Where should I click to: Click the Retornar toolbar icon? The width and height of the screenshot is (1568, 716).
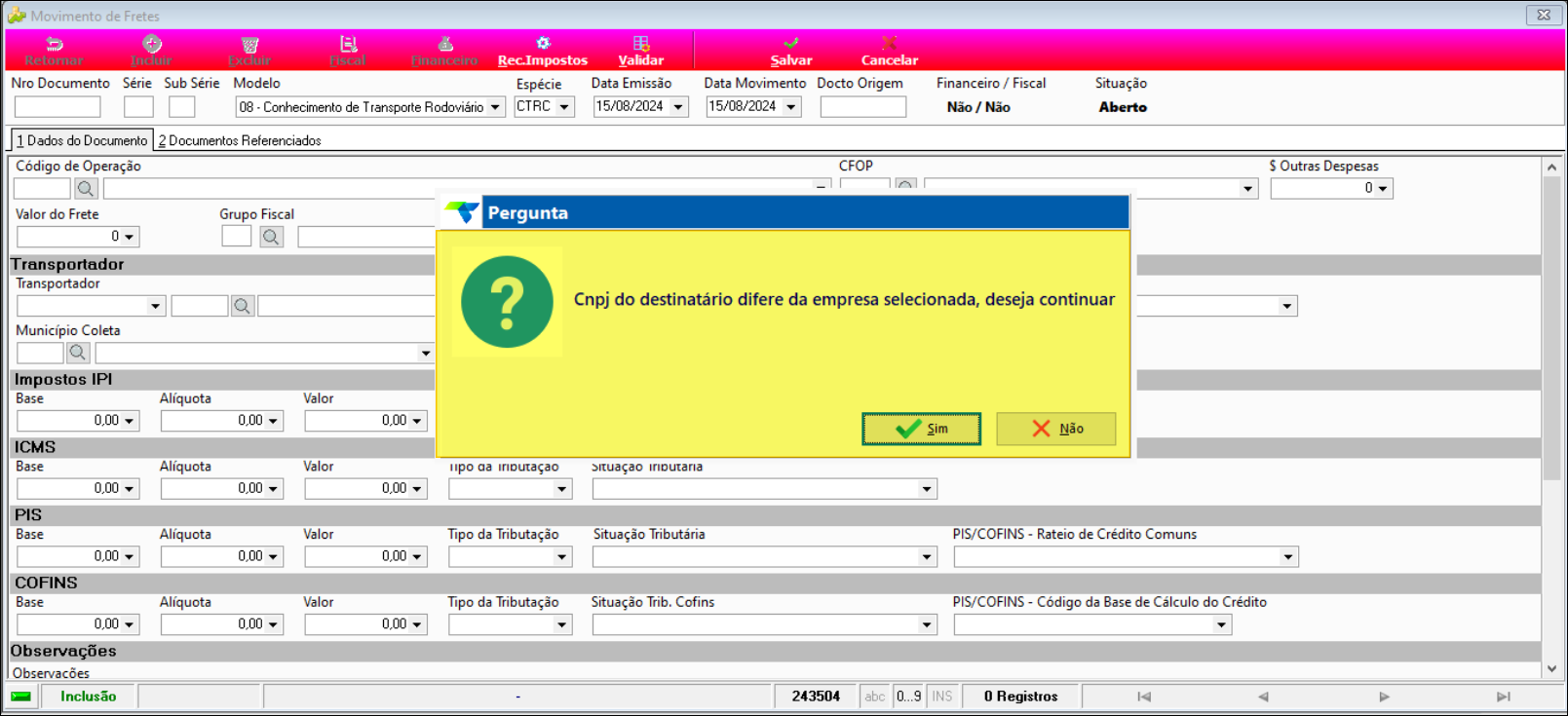click(54, 45)
